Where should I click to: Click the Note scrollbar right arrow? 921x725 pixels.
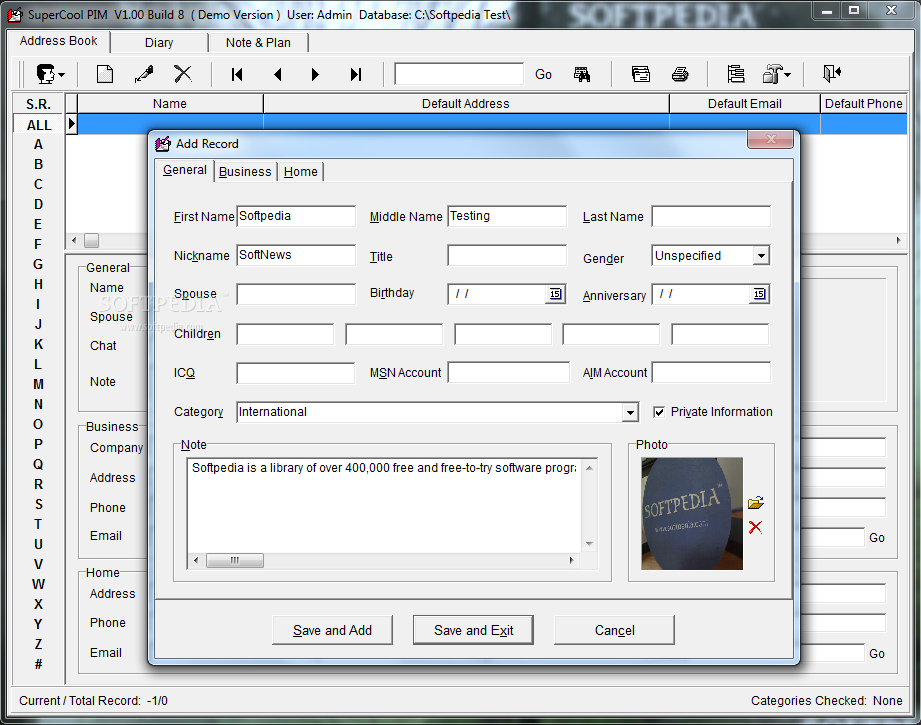tap(572, 560)
